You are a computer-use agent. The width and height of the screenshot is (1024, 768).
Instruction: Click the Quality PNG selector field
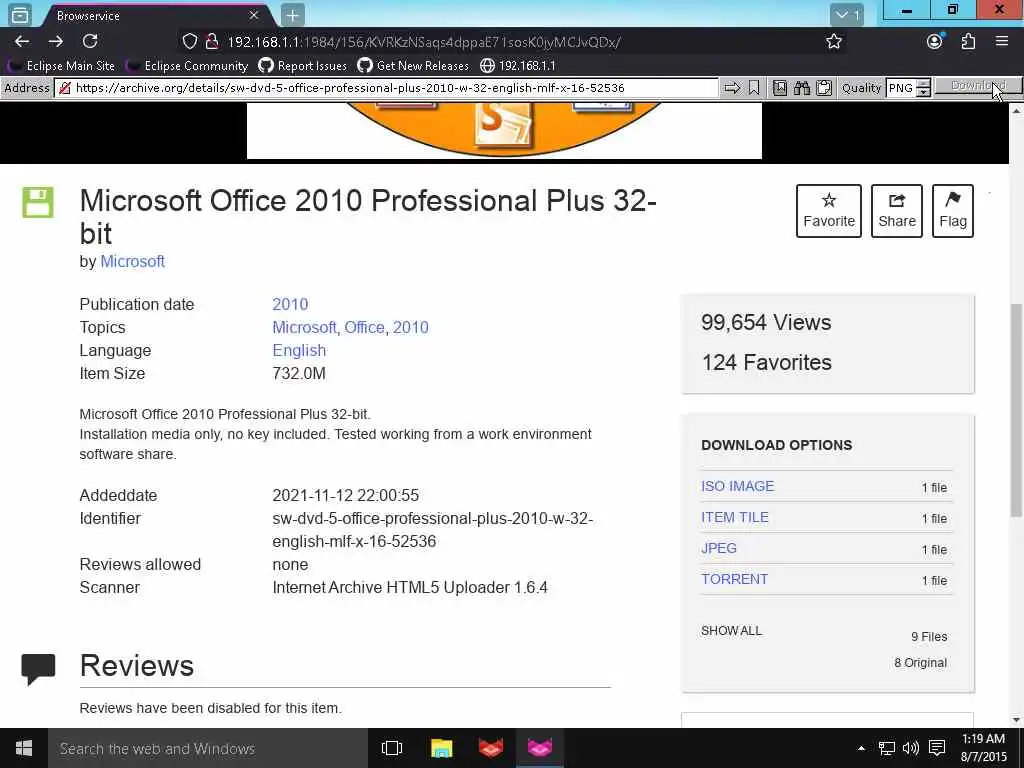point(901,88)
